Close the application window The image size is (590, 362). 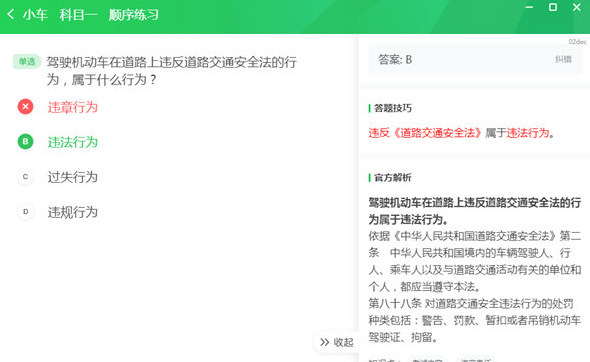pos(576,7)
